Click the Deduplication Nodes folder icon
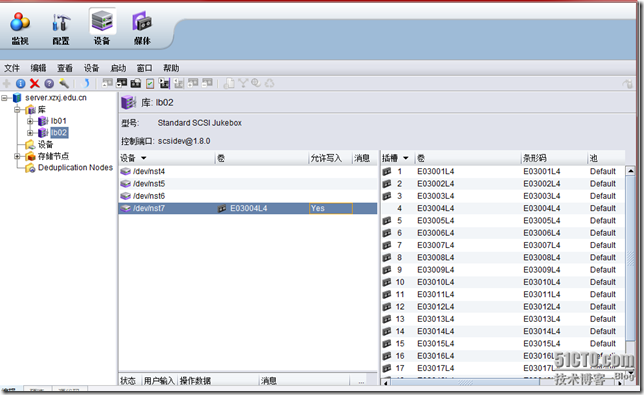The image size is (644, 395). pos(30,168)
